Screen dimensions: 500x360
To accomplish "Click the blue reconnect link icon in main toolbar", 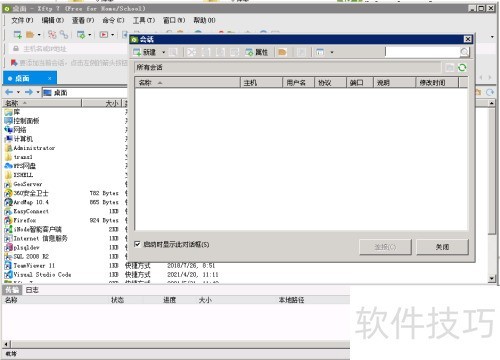I will [64, 34].
